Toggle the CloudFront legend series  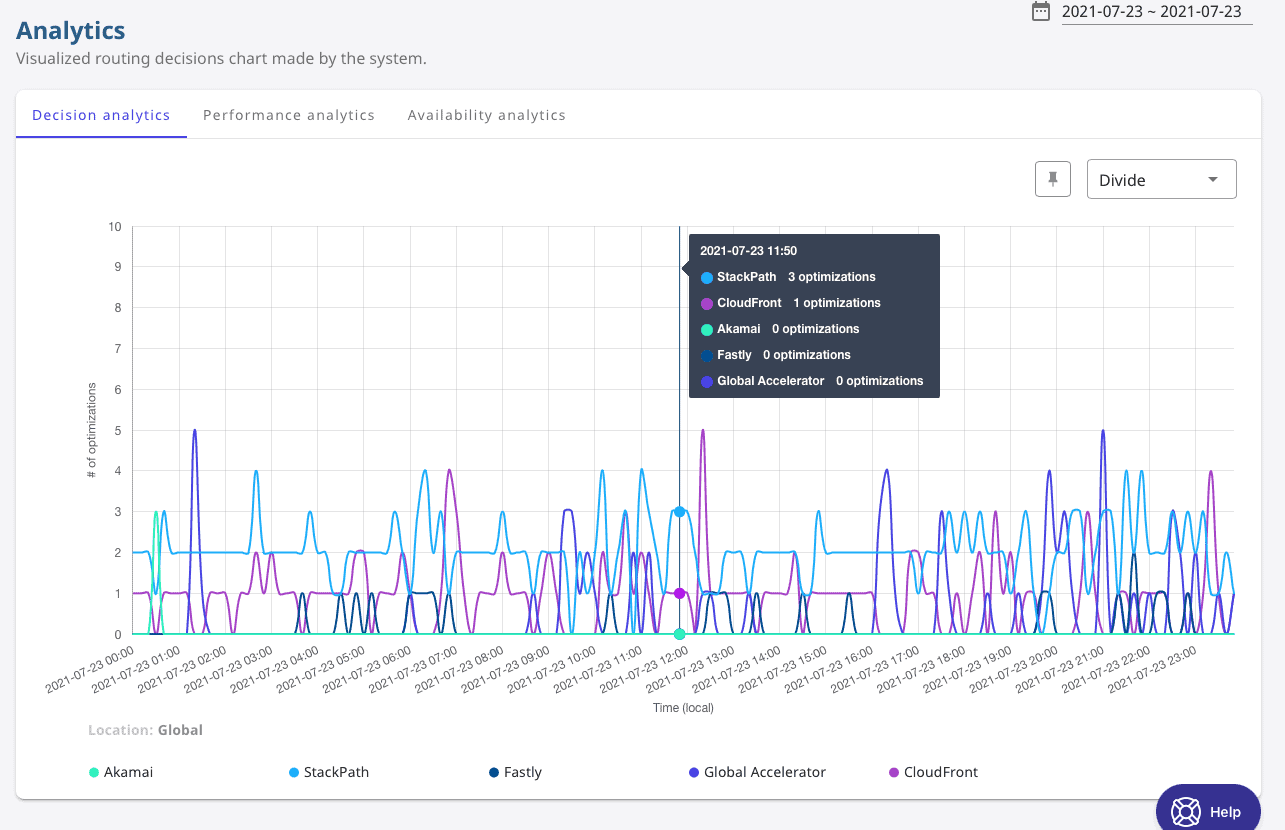[x=933, y=772]
